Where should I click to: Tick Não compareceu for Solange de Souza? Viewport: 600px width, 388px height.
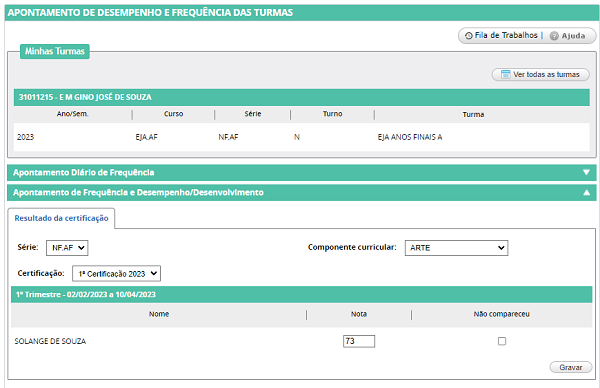coord(502,341)
